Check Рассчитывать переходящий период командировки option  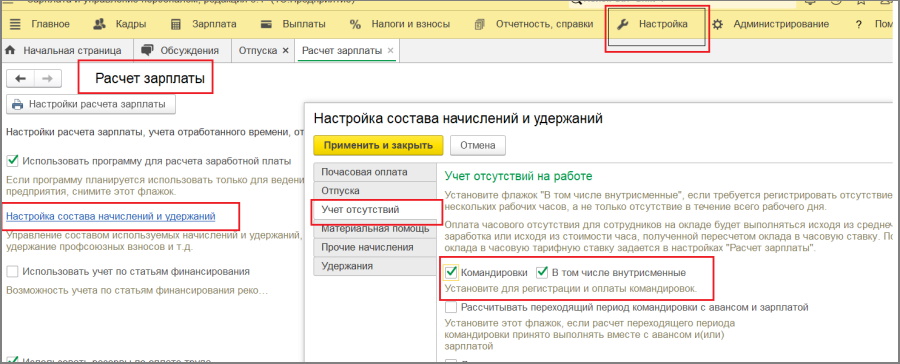[x=451, y=307]
